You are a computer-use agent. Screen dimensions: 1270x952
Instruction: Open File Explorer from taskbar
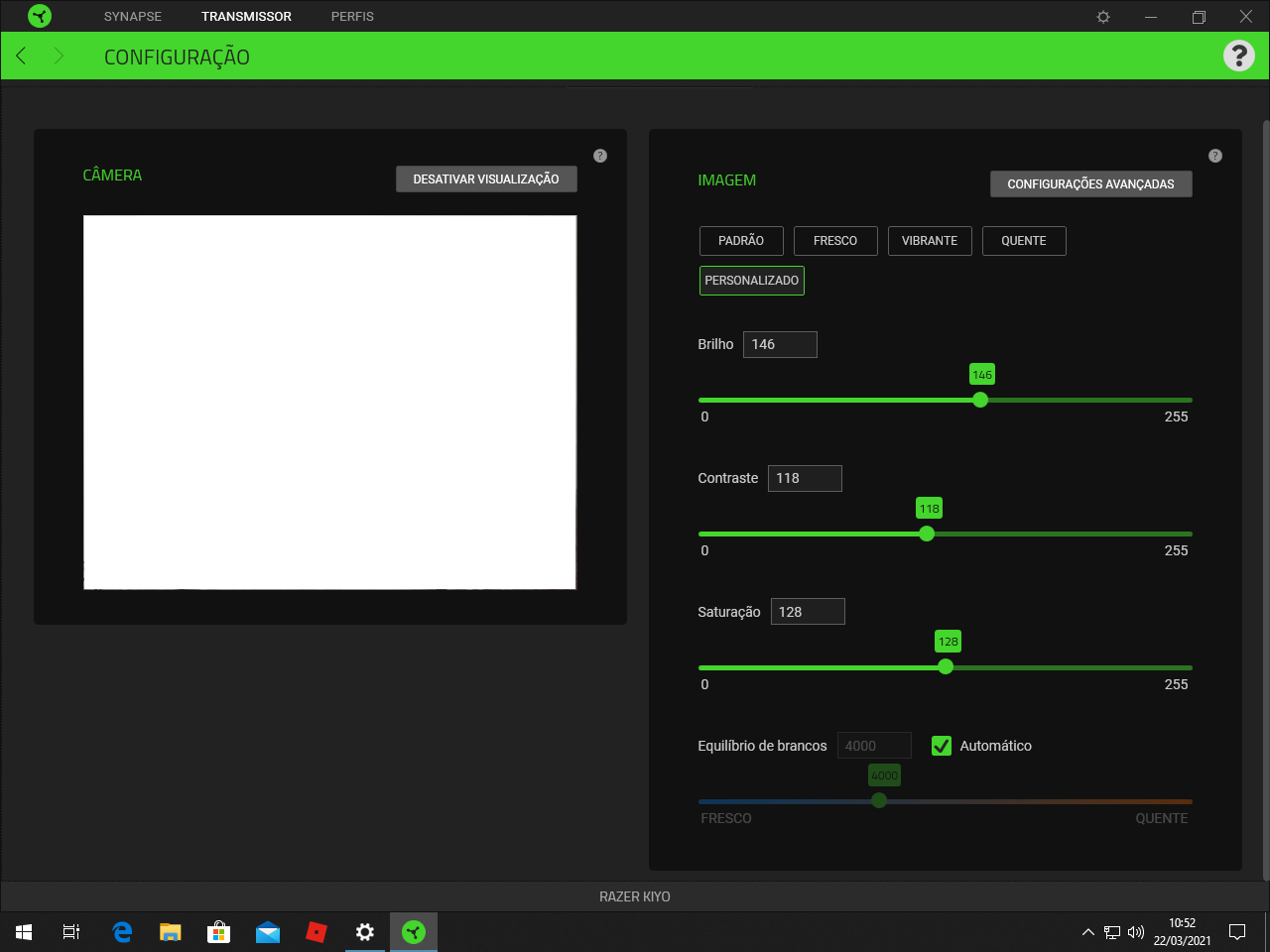171,932
